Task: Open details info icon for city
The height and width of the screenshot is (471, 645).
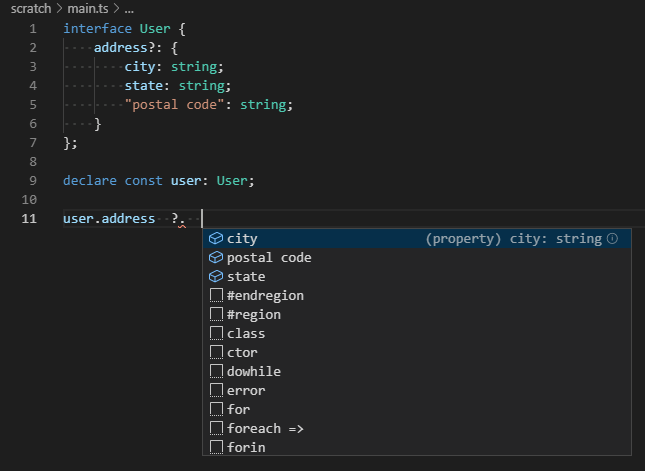Action: 612,239
